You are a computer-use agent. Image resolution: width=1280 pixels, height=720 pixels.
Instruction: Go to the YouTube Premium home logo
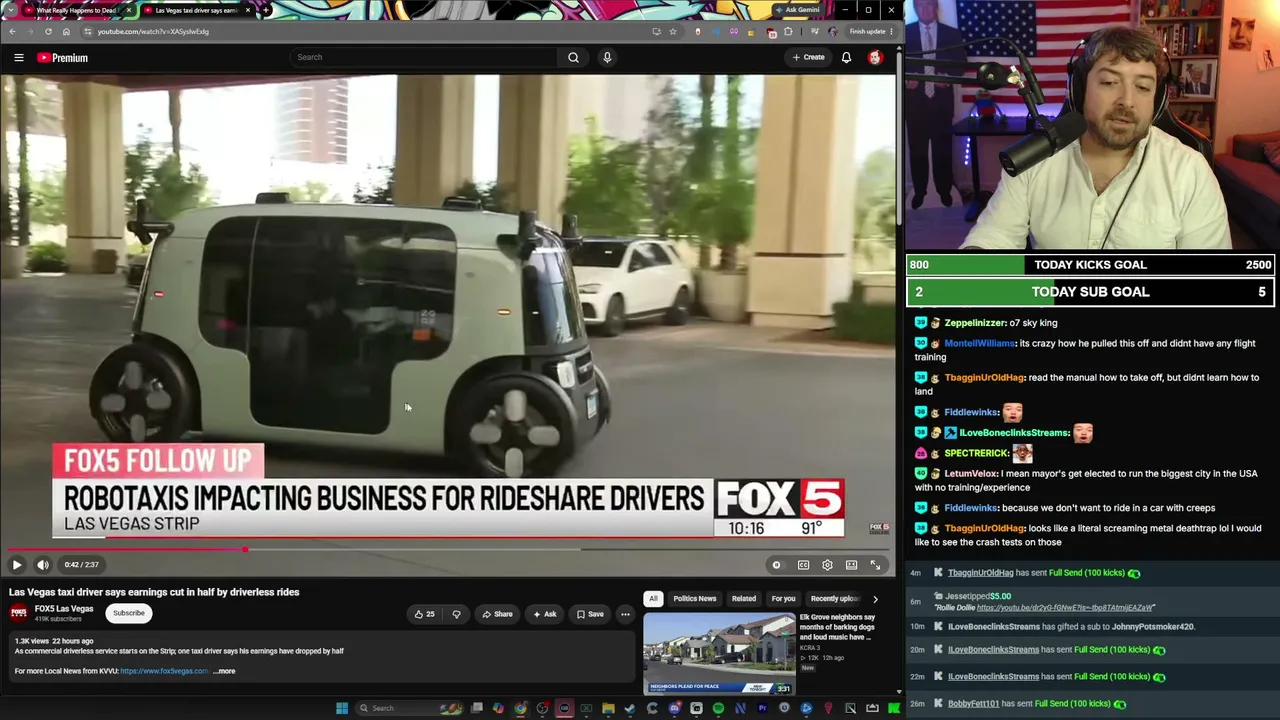pos(63,58)
